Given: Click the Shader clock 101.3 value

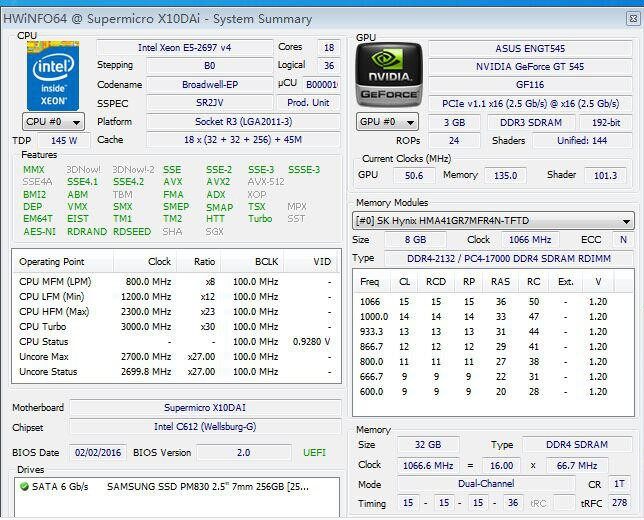Looking at the screenshot, I should click(605, 175).
